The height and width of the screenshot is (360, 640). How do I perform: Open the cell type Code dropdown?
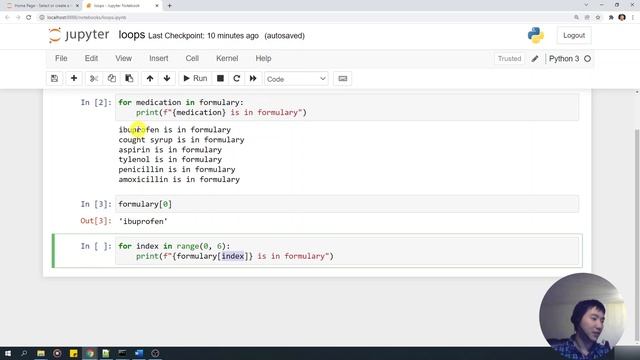coord(296,79)
